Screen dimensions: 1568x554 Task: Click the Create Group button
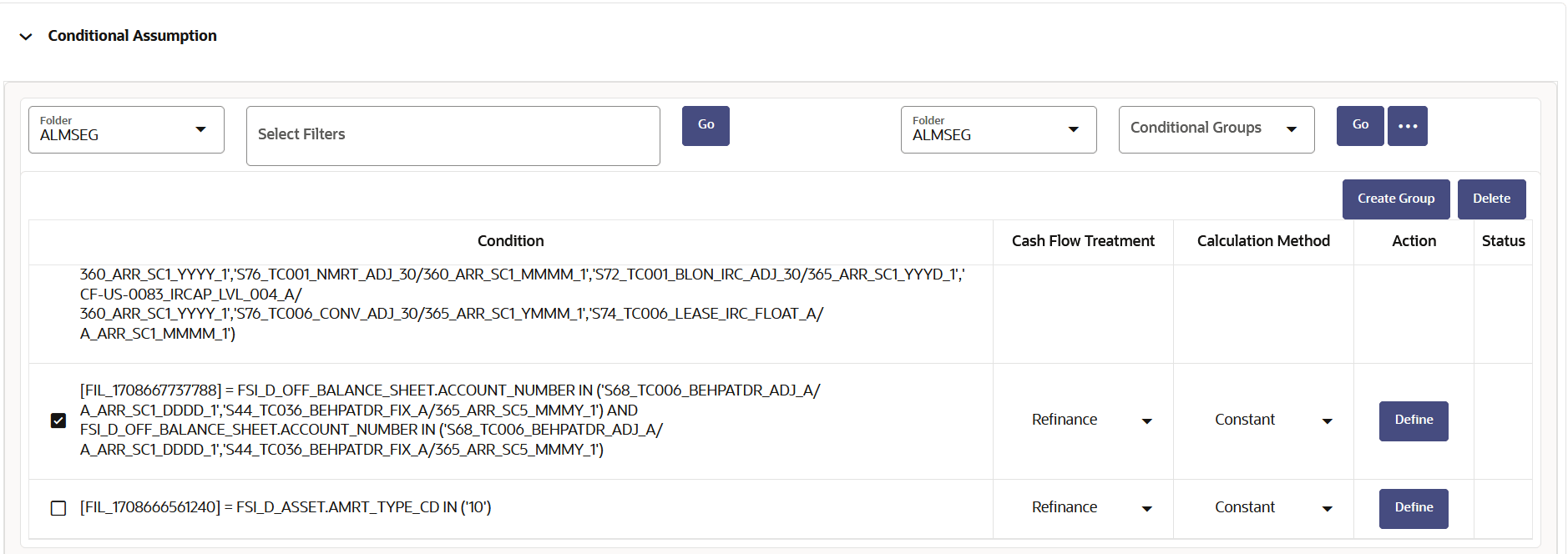click(x=1395, y=199)
